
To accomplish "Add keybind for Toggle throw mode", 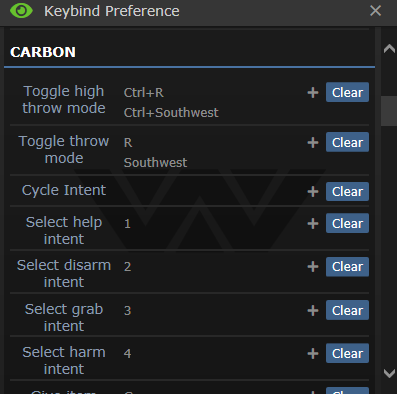I will [x=313, y=142].
